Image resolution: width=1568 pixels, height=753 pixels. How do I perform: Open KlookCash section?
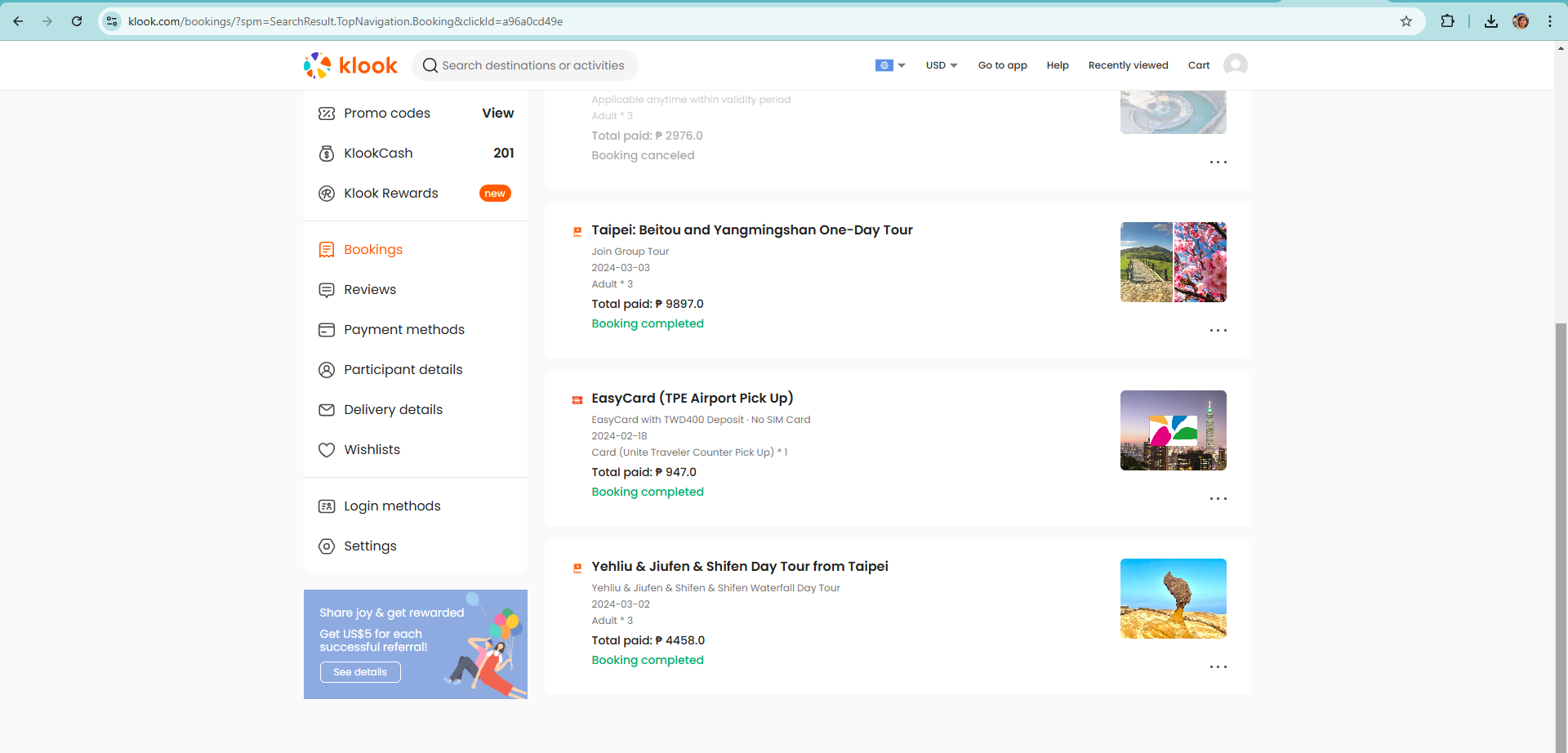click(416, 154)
